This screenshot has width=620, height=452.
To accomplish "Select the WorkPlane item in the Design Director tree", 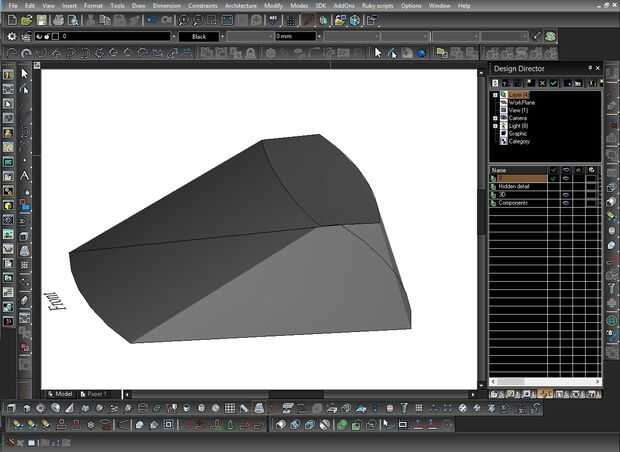I will coord(522,102).
